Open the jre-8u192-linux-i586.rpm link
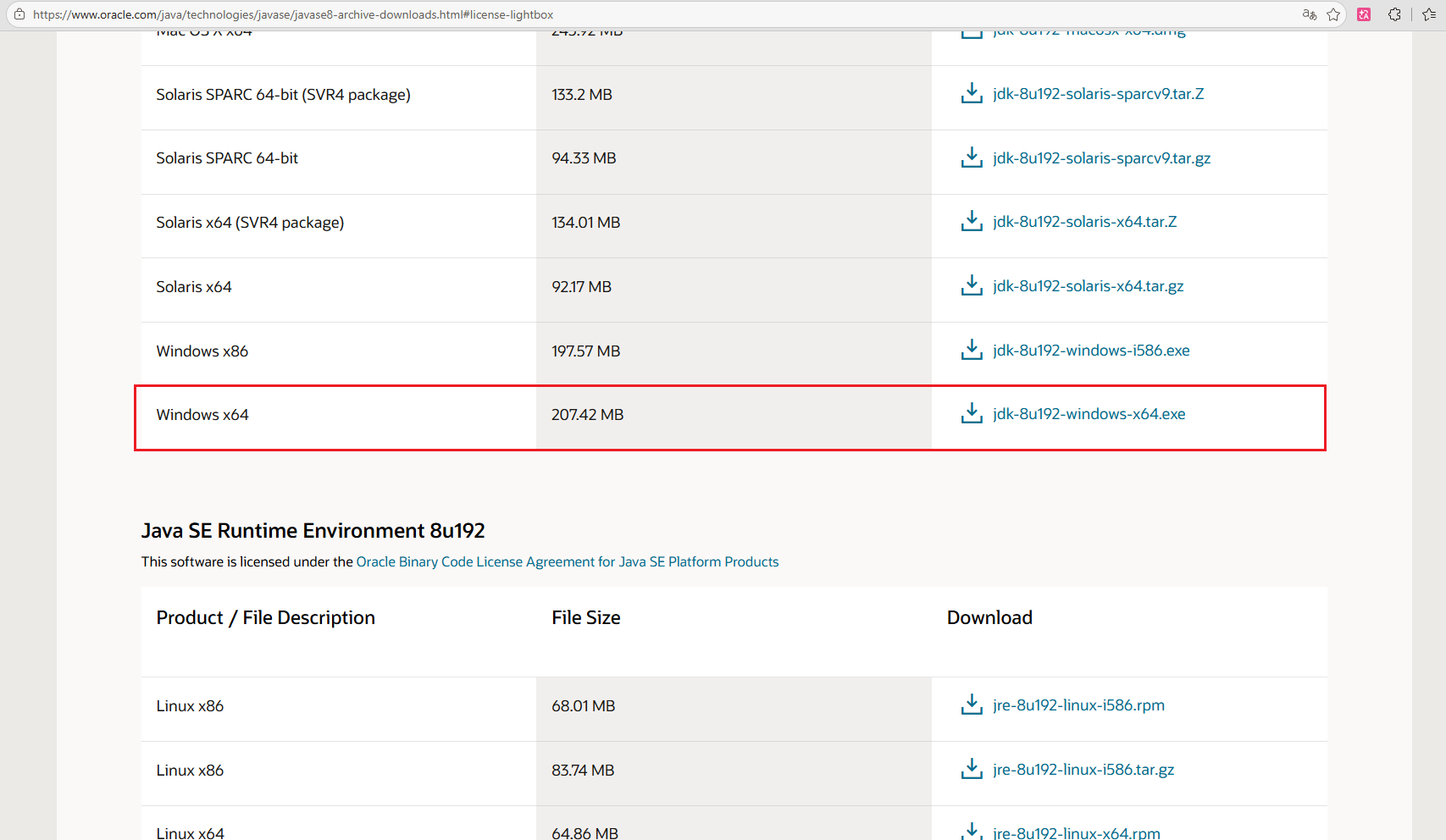The width and height of the screenshot is (1446, 840). pos(1078,705)
